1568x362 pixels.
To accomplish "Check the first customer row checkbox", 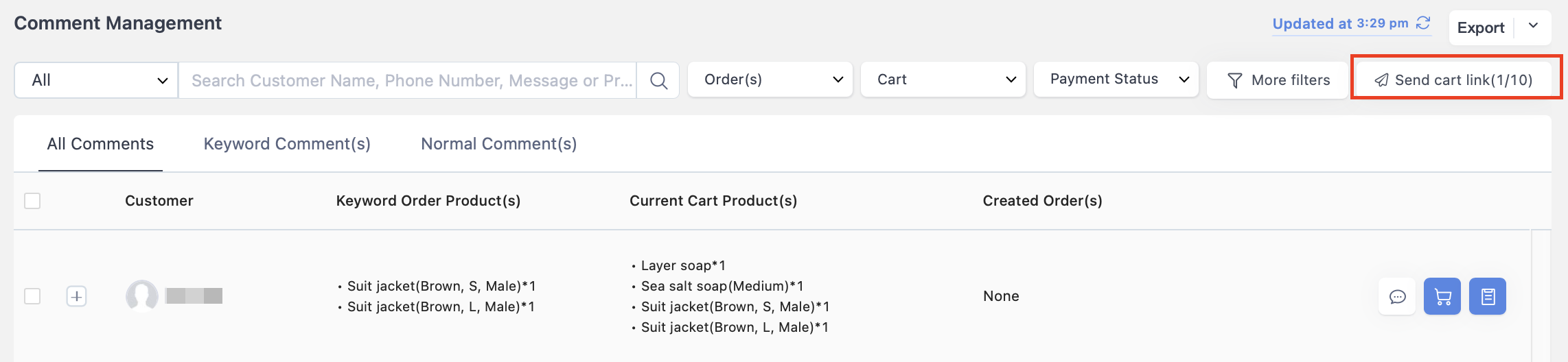I will tap(32, 296).
